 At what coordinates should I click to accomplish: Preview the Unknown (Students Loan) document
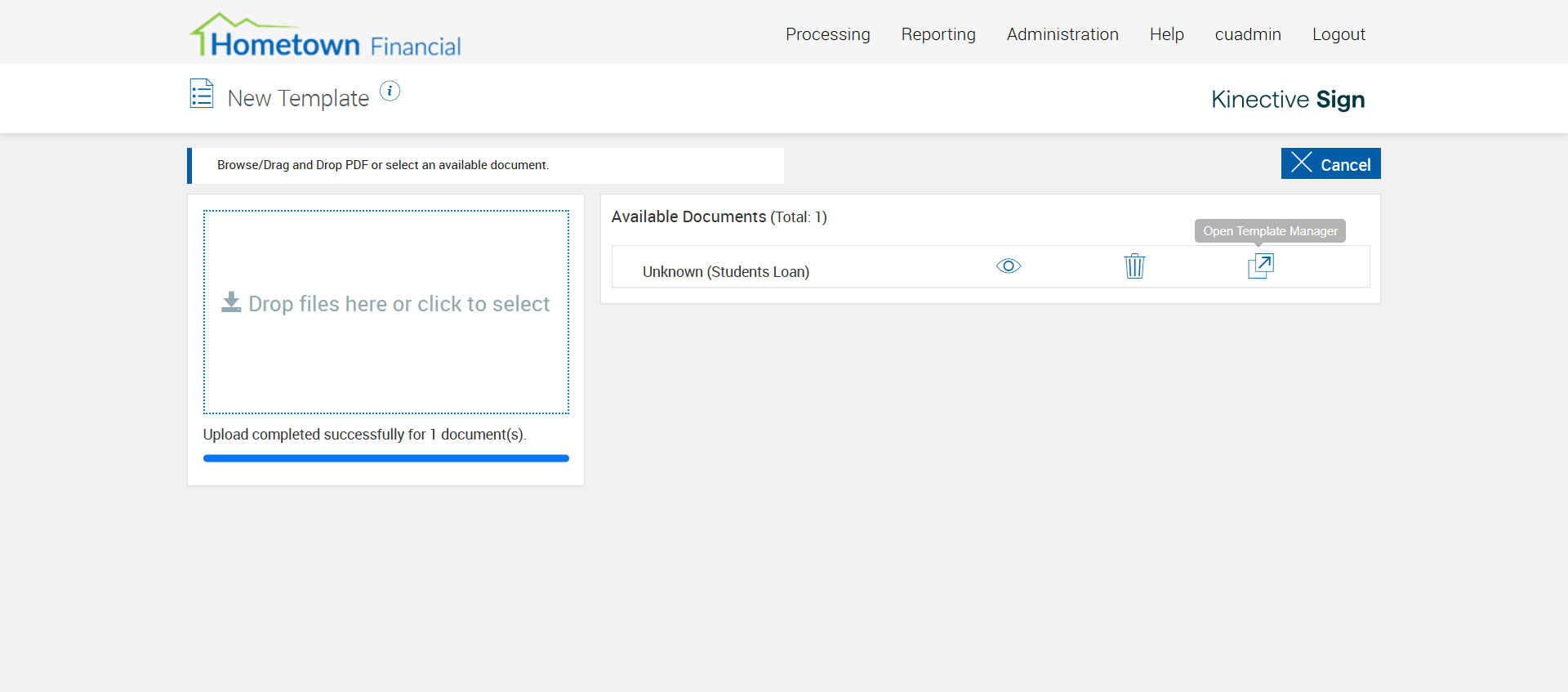pyautogui.click(x=1009, y=266)
